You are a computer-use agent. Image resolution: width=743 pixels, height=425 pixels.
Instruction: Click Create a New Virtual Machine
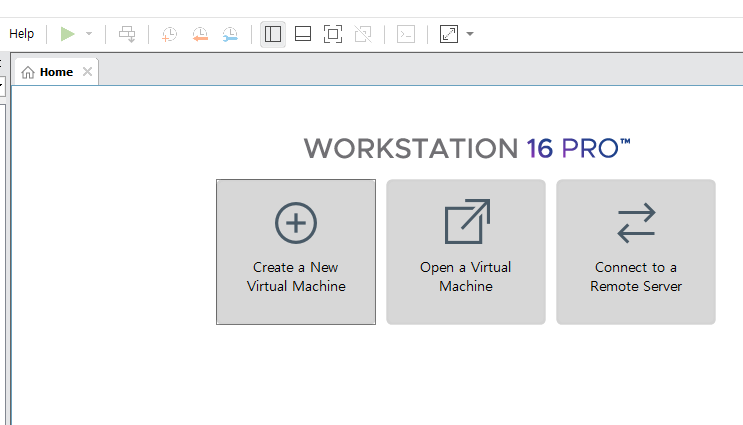[296, 252]
